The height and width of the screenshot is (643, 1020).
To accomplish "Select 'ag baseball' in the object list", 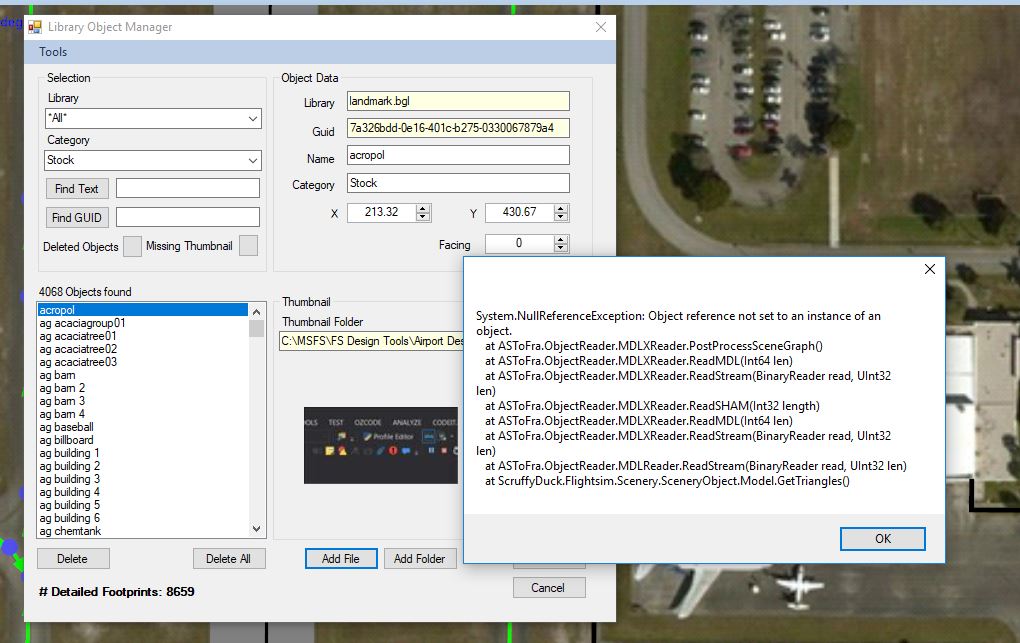I will [x=67, y=427].
